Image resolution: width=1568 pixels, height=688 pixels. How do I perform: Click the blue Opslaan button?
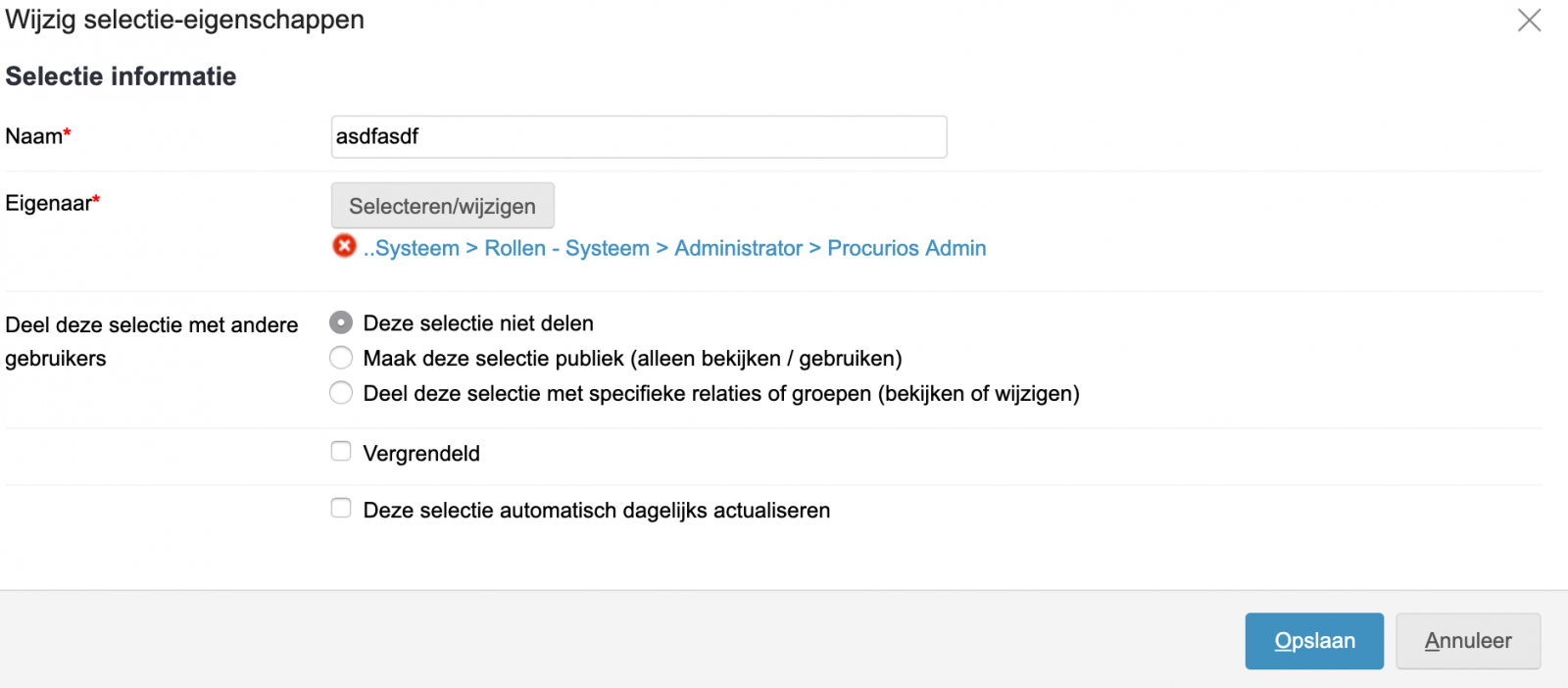point(1313,641)
